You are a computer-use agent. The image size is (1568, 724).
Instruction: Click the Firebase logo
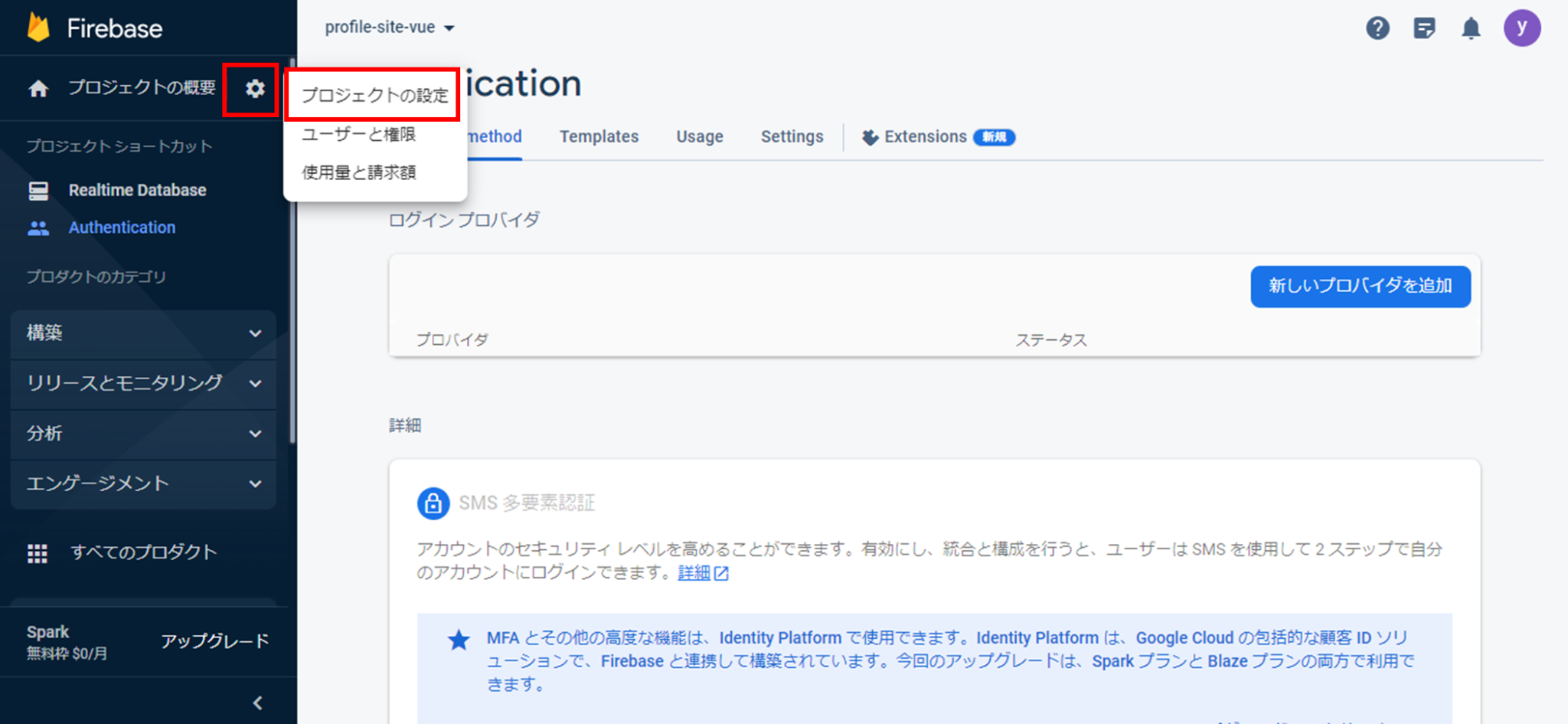(96, 28)
